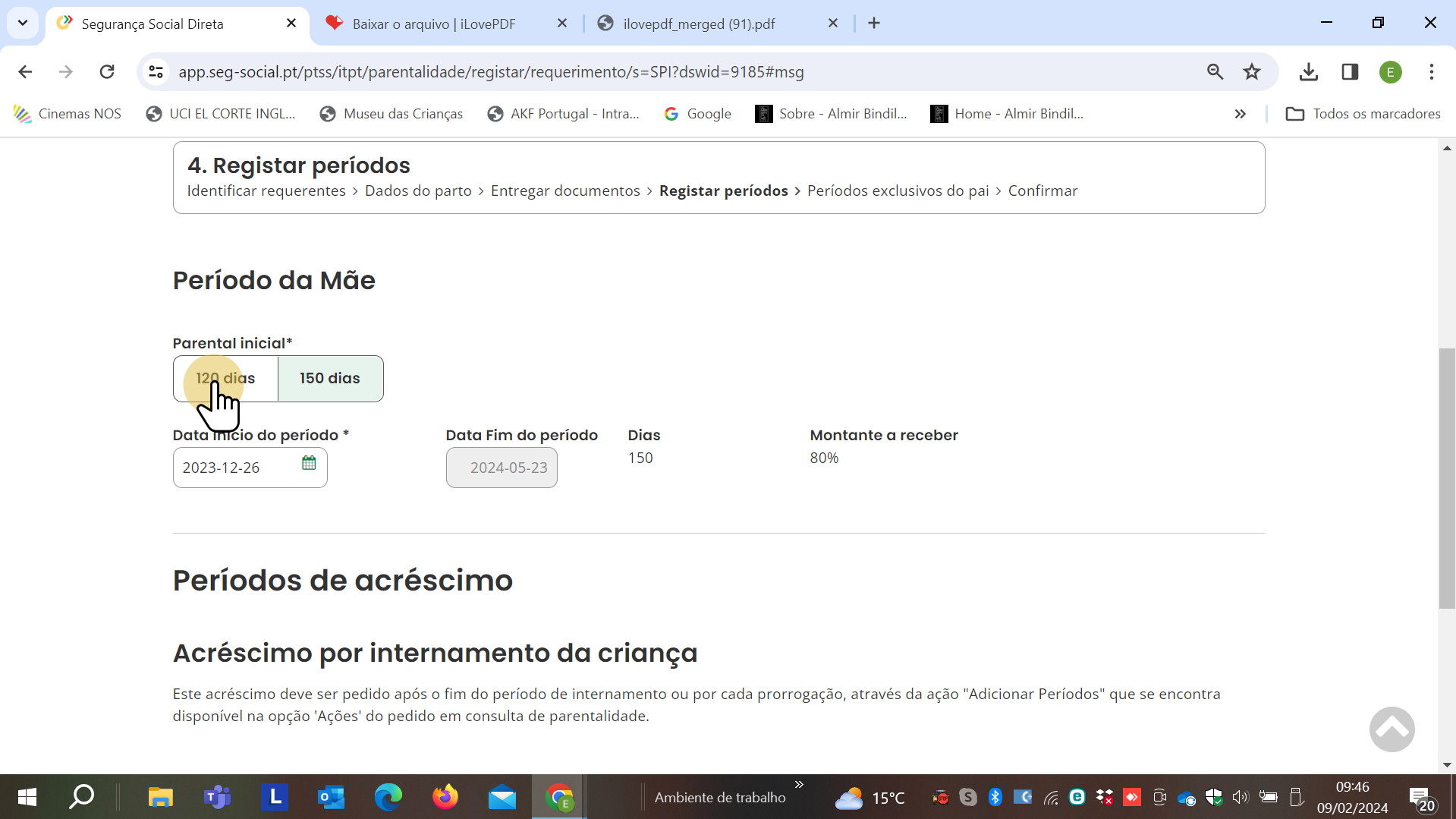This screenshot has height=819, width=1456.
Task: Open the calendar date picker icon
Action: point(309,463)
